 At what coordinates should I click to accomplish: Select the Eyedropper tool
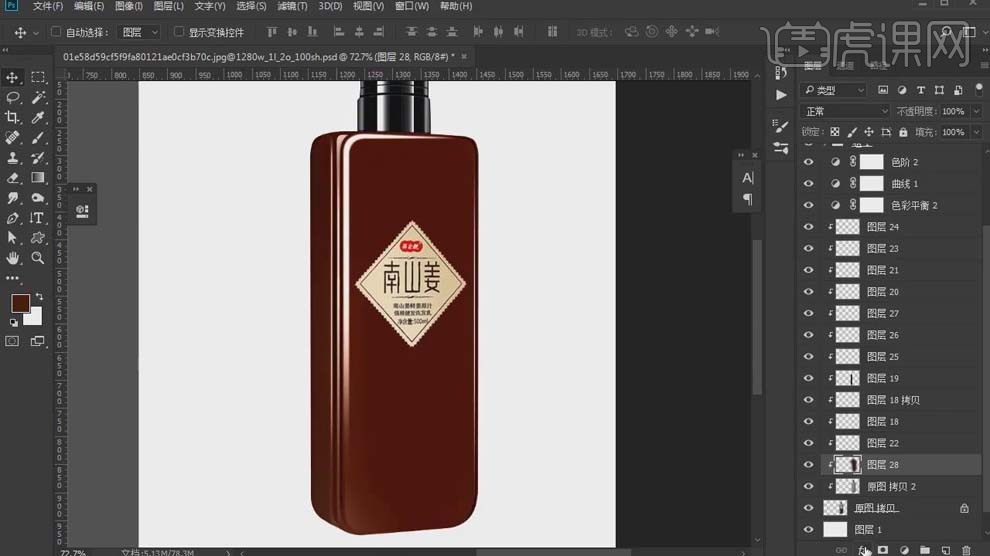(x=38, y=117)
